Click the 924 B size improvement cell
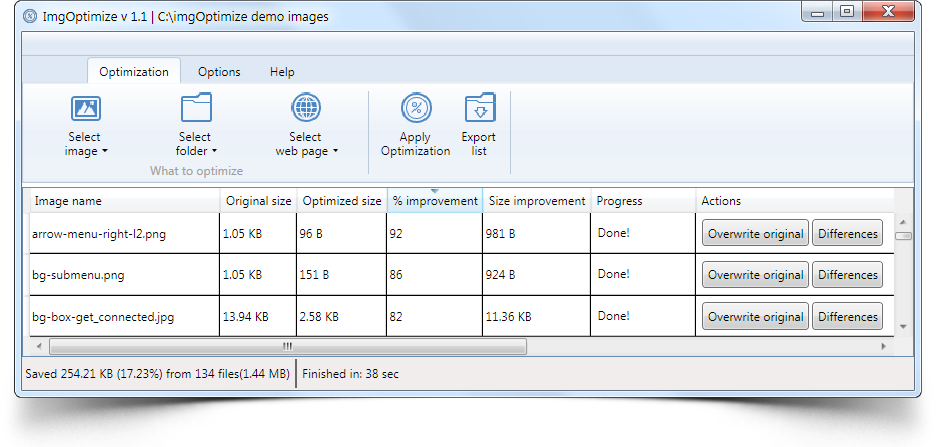Screen dimensions: 938x447 (x=537, y=275)
